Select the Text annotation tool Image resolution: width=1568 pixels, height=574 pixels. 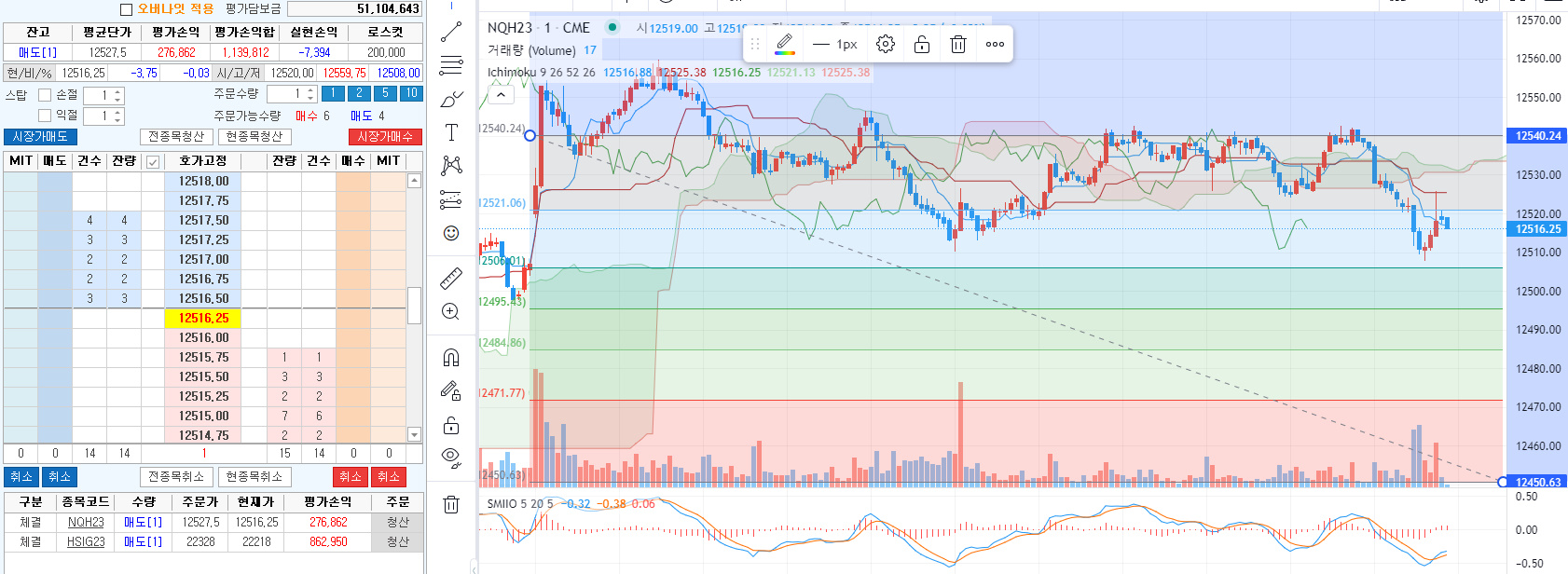coord(451,132)
